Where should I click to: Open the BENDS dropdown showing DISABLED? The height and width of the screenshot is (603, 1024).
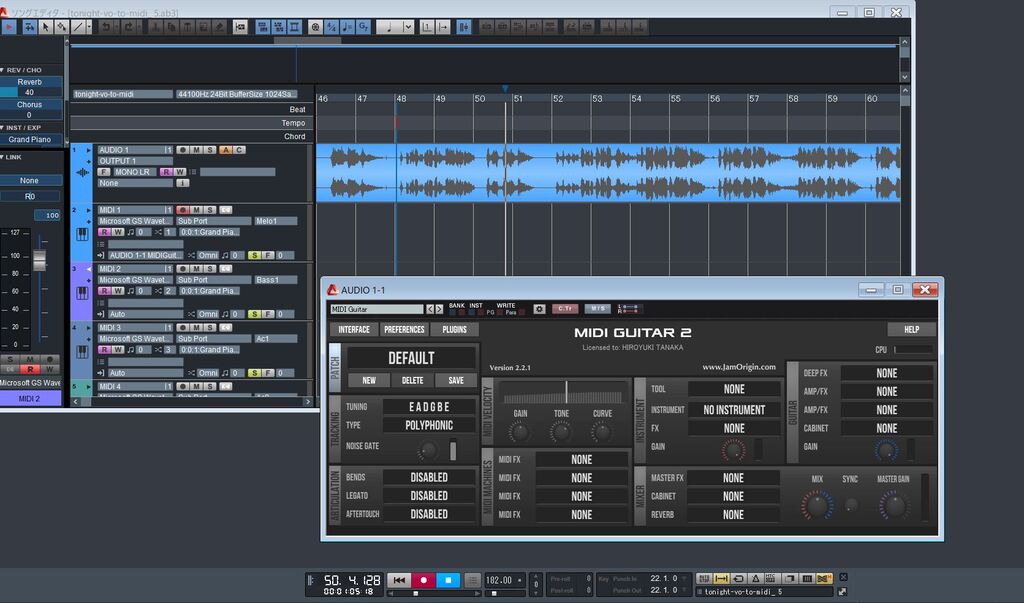click(x=429, y=478)
